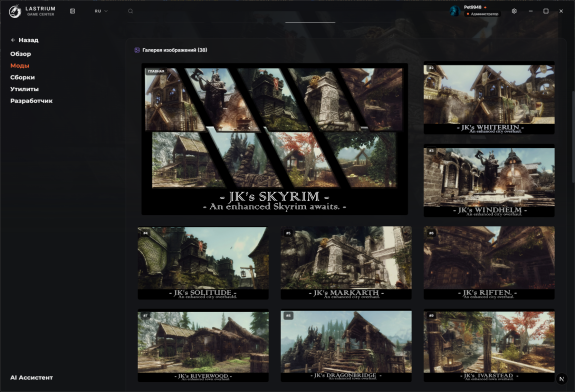Go back via Назад

point(25,40)
